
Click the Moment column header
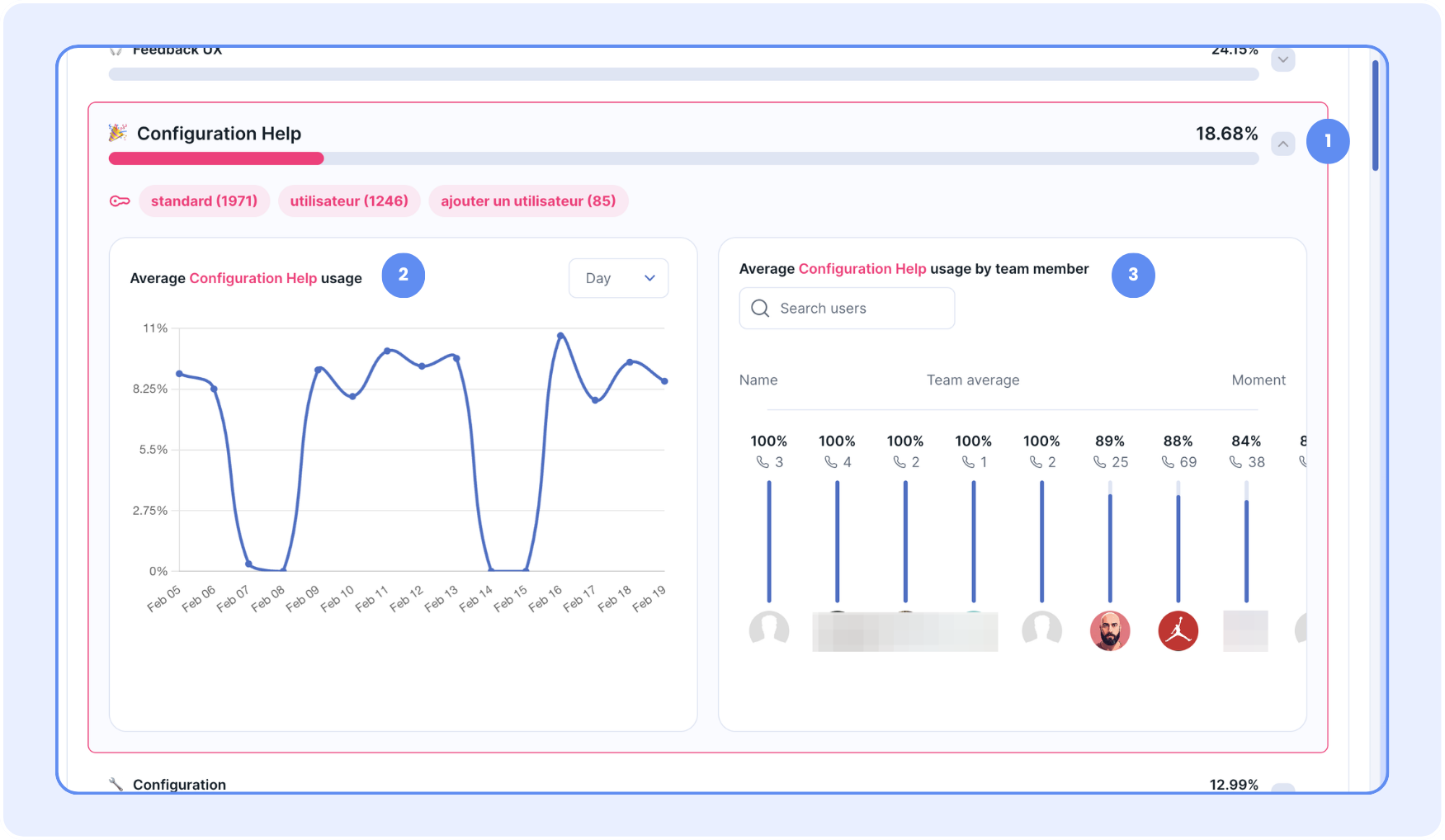1258,380
